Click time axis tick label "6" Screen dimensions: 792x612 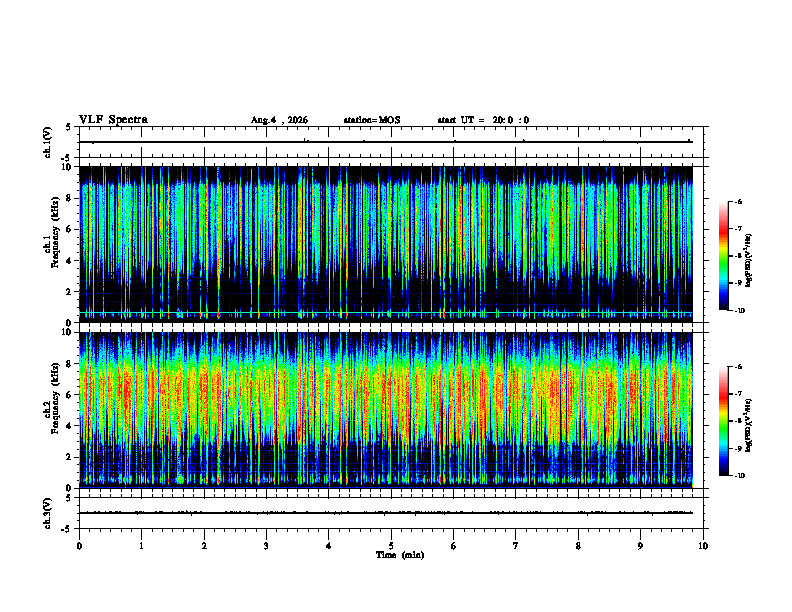(x=454, y=546)
